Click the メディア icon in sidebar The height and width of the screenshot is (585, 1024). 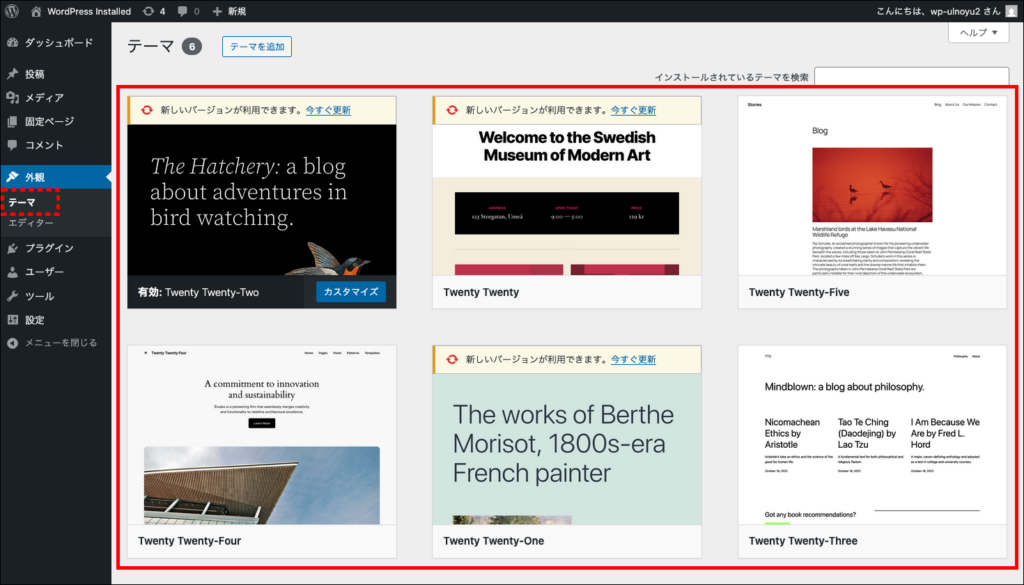point(12,98)
